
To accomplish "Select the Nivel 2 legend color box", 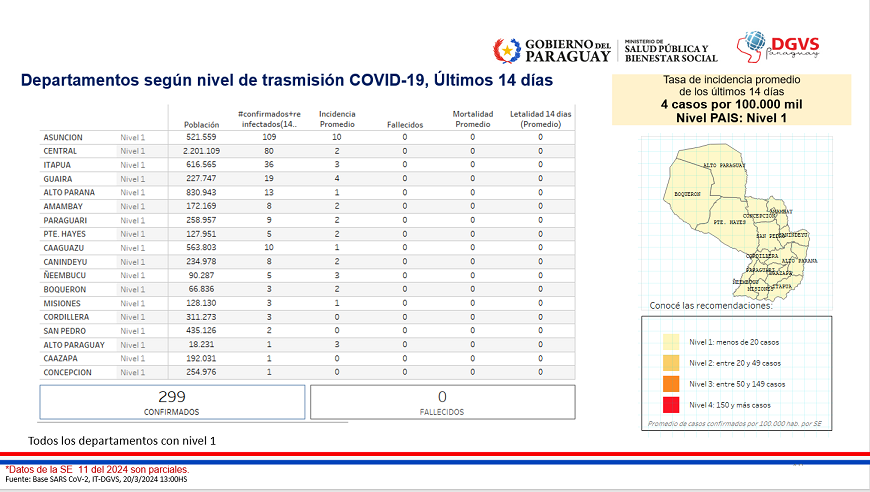I will 670,362.
